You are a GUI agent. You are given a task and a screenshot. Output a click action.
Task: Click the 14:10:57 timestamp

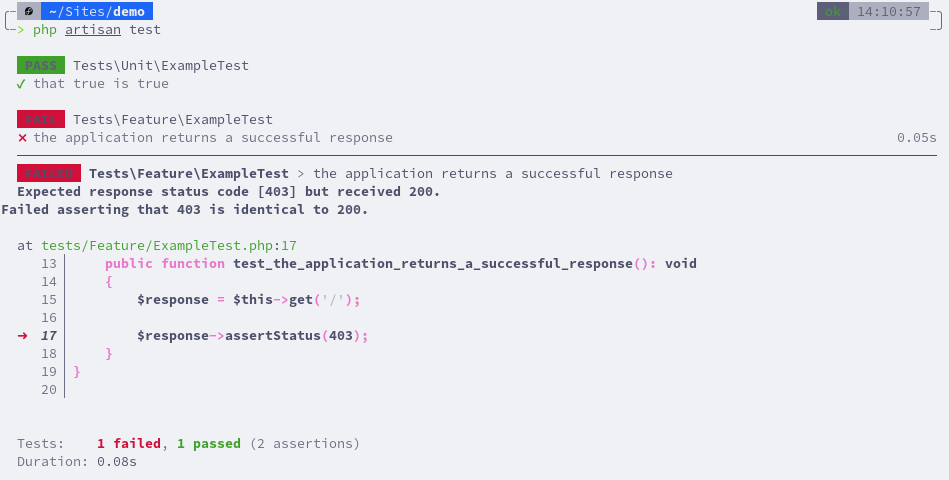pyautogui.click(x=888, y=11)
